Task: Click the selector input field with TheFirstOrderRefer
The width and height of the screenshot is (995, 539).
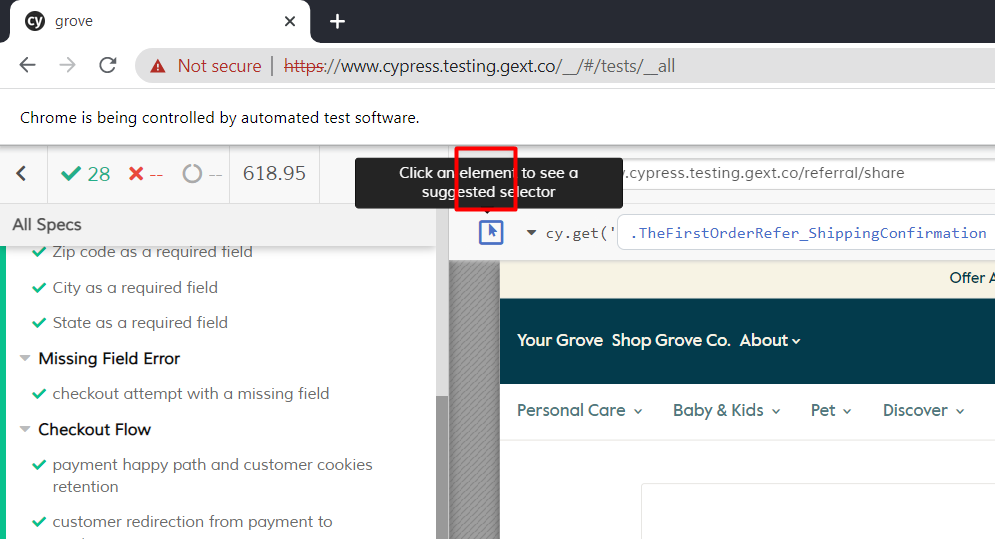Action: [806, 233]
